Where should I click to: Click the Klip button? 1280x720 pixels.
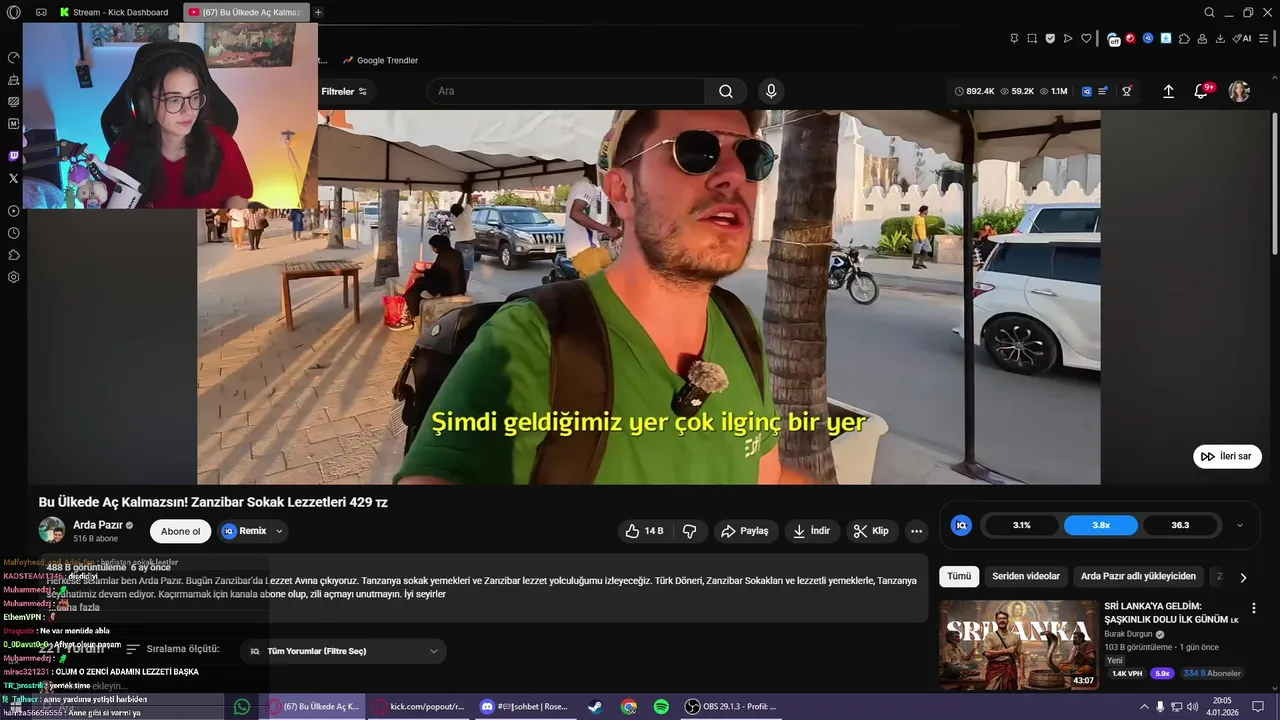point(871,531)
